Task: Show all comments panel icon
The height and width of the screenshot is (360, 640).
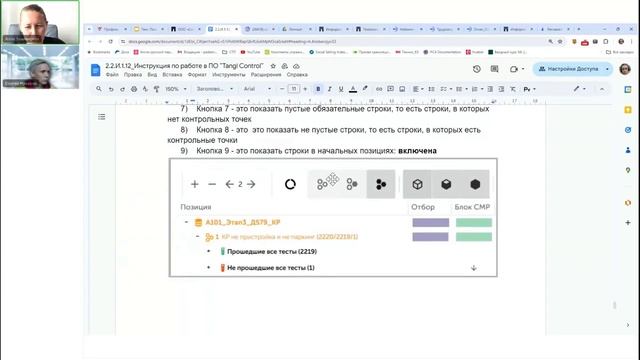Action: [x=495, y=69]
